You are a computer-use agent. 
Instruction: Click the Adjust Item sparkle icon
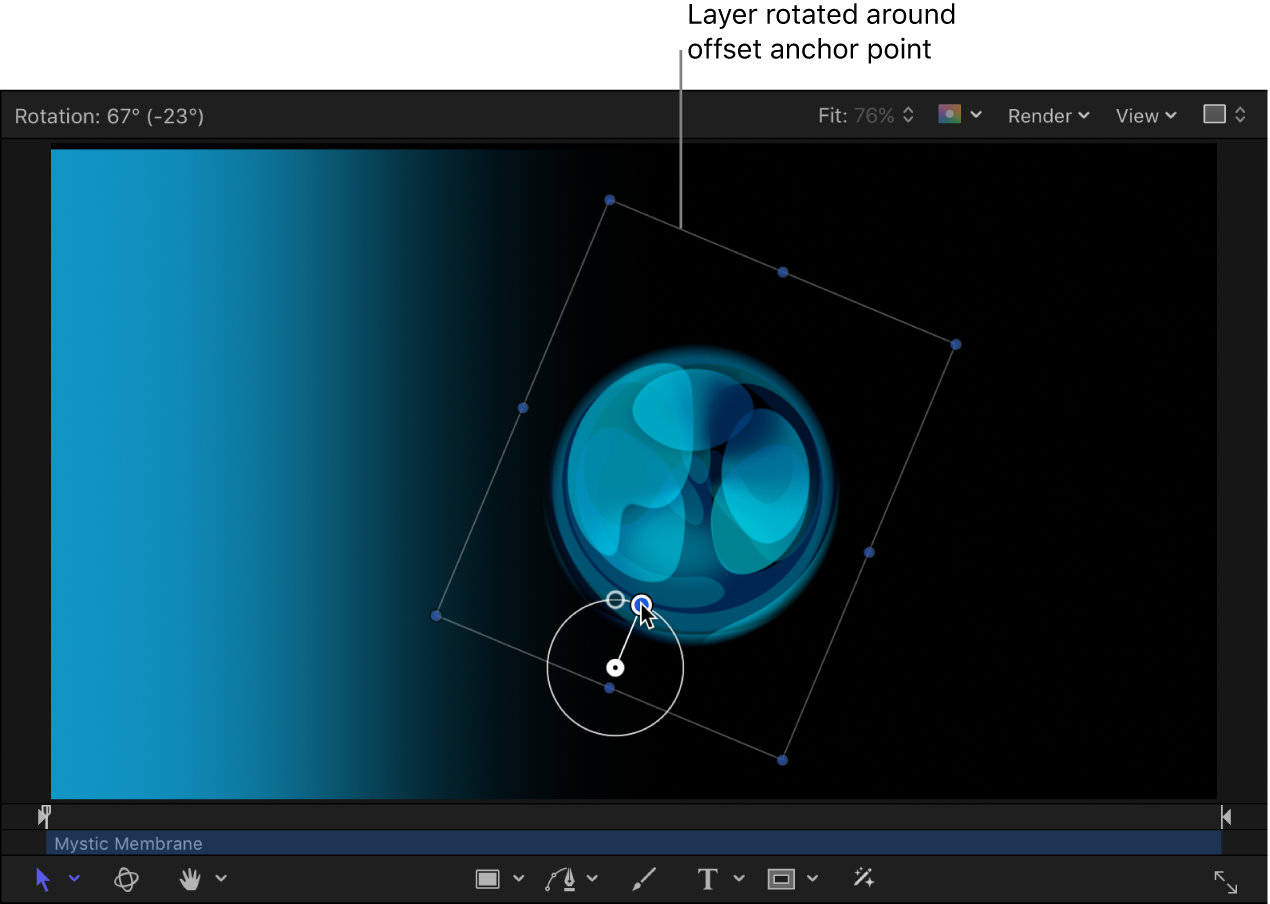863,878
